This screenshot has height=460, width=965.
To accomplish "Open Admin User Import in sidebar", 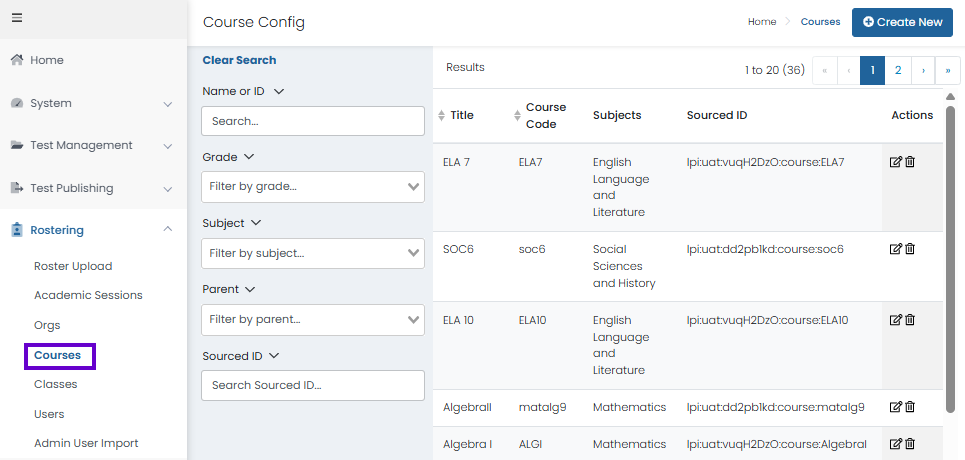I will pos(86,443).
